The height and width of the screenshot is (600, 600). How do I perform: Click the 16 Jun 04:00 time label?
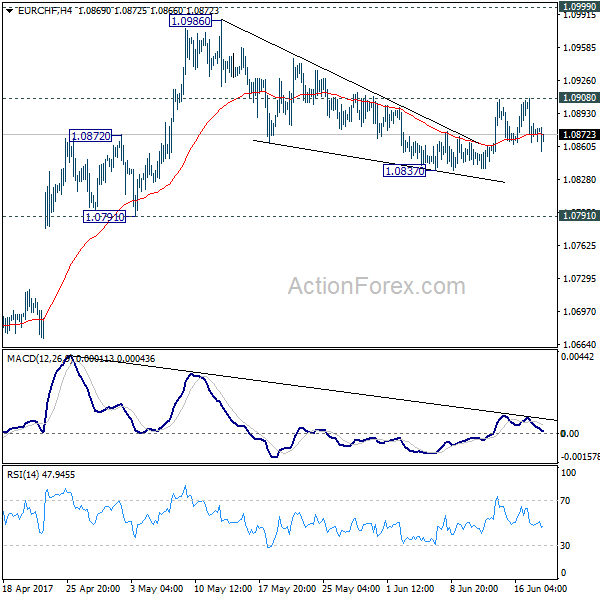click(x=540, y=588)
